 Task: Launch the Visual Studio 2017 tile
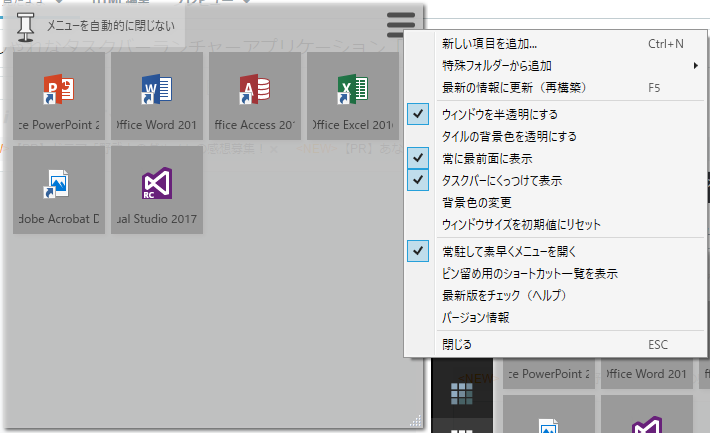point(157,190)
